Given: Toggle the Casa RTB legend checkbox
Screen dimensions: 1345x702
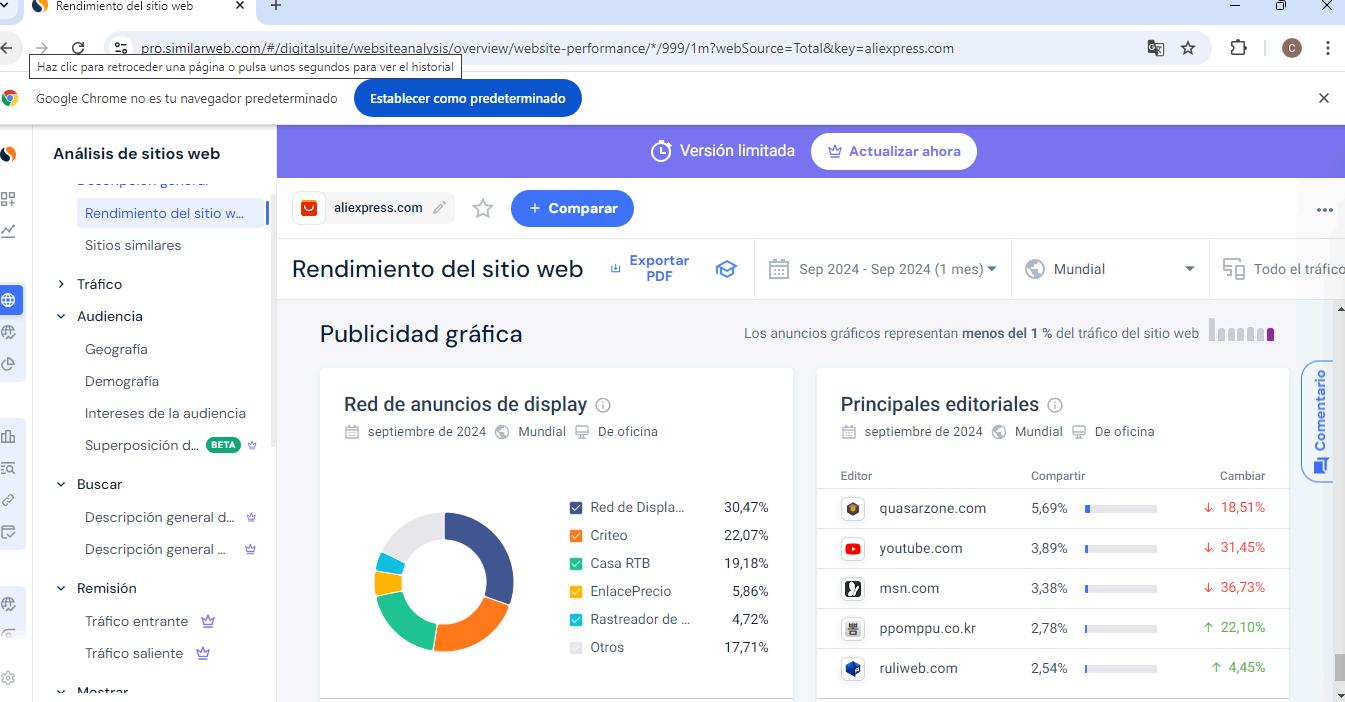Looking at the screenshot, I should [576, 564].
